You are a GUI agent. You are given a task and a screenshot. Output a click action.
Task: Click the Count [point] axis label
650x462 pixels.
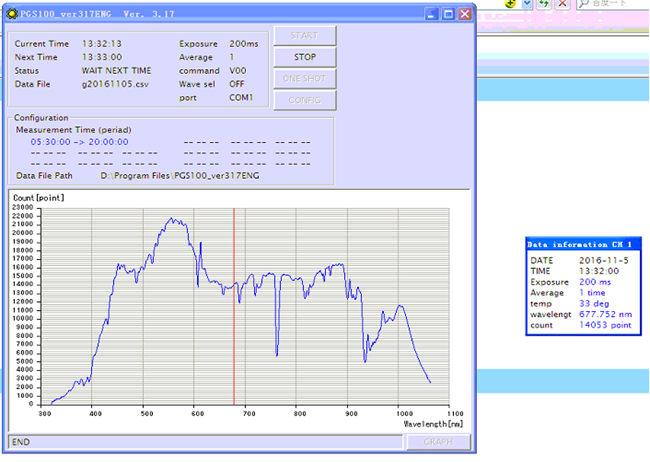pyautogui.click(x=39, y=198)
